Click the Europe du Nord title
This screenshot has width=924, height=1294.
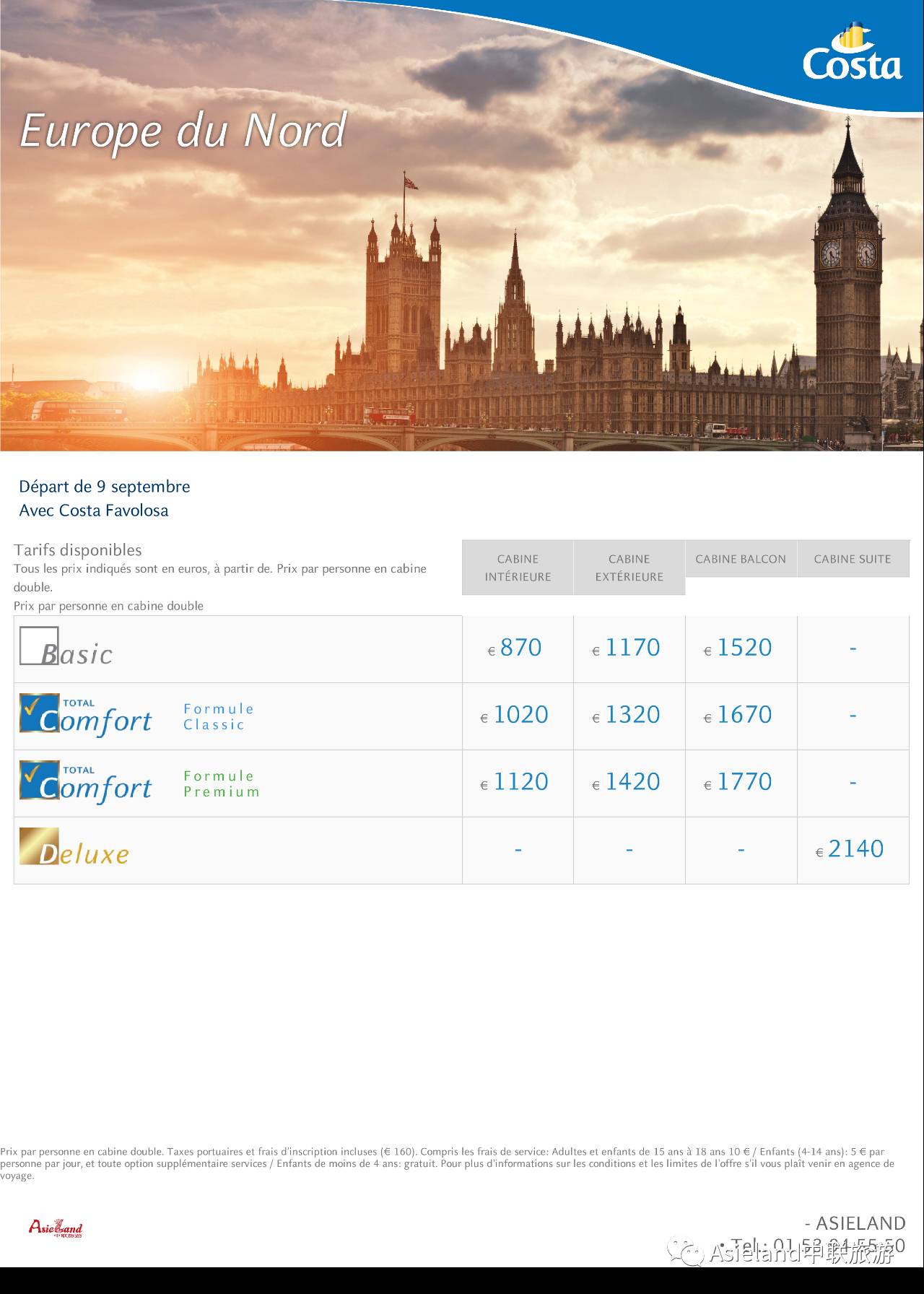tap(183, 131)
